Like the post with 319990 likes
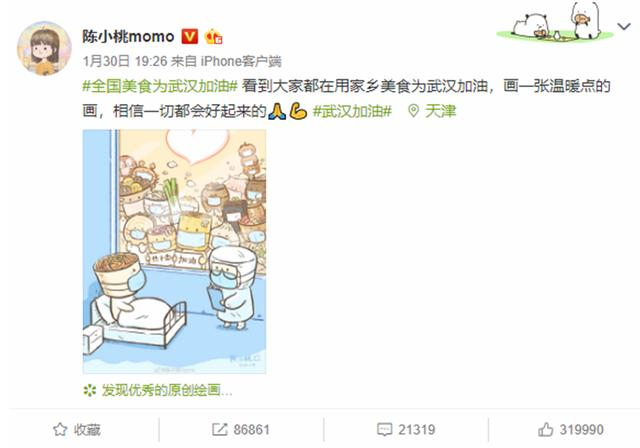This screenshot has width=640, height=448. point(570,429)
